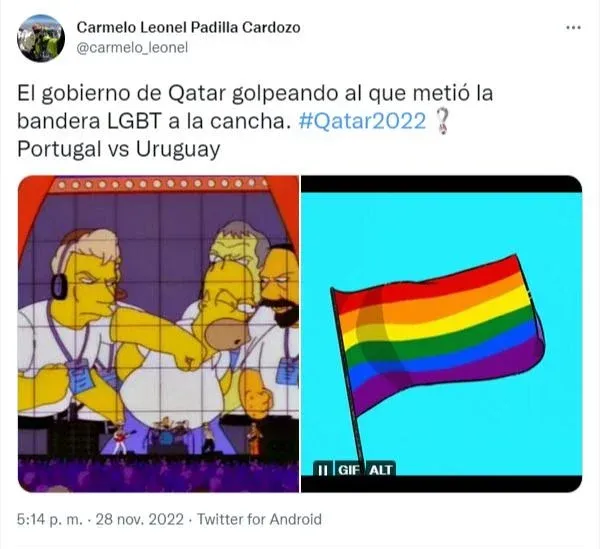The height and width of the screenshot is (549, 606).
Task: Click the Portugal vs Uruguay text line
Action: (x=119, y=149)
